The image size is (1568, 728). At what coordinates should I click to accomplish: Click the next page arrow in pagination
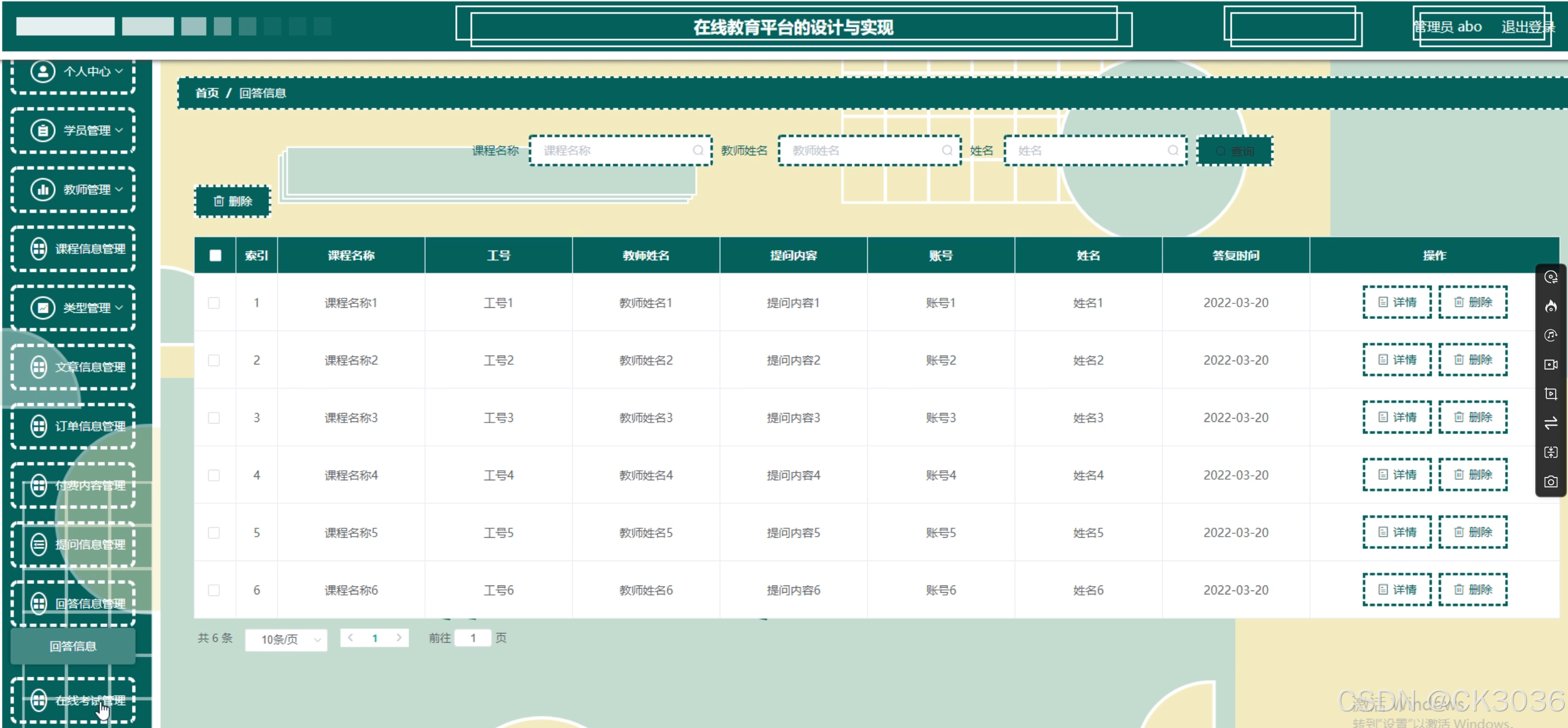(x=399, y=638)
